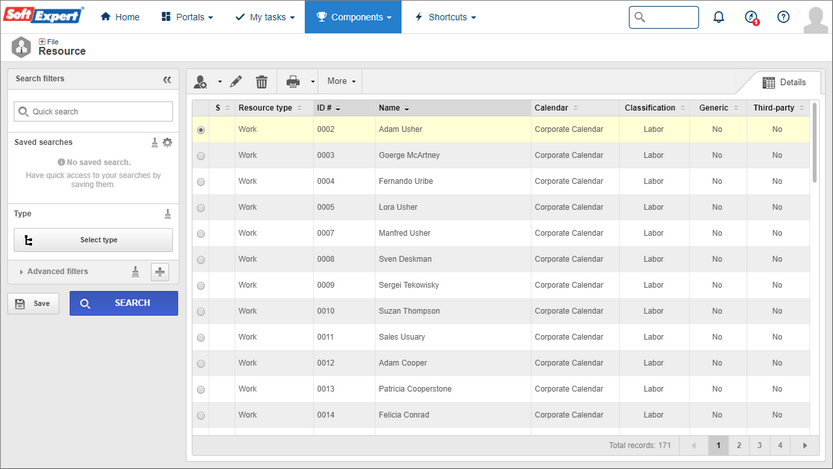Screen dimensions: 833x469
Task: Click into the Quick search field
Action: 93,112
